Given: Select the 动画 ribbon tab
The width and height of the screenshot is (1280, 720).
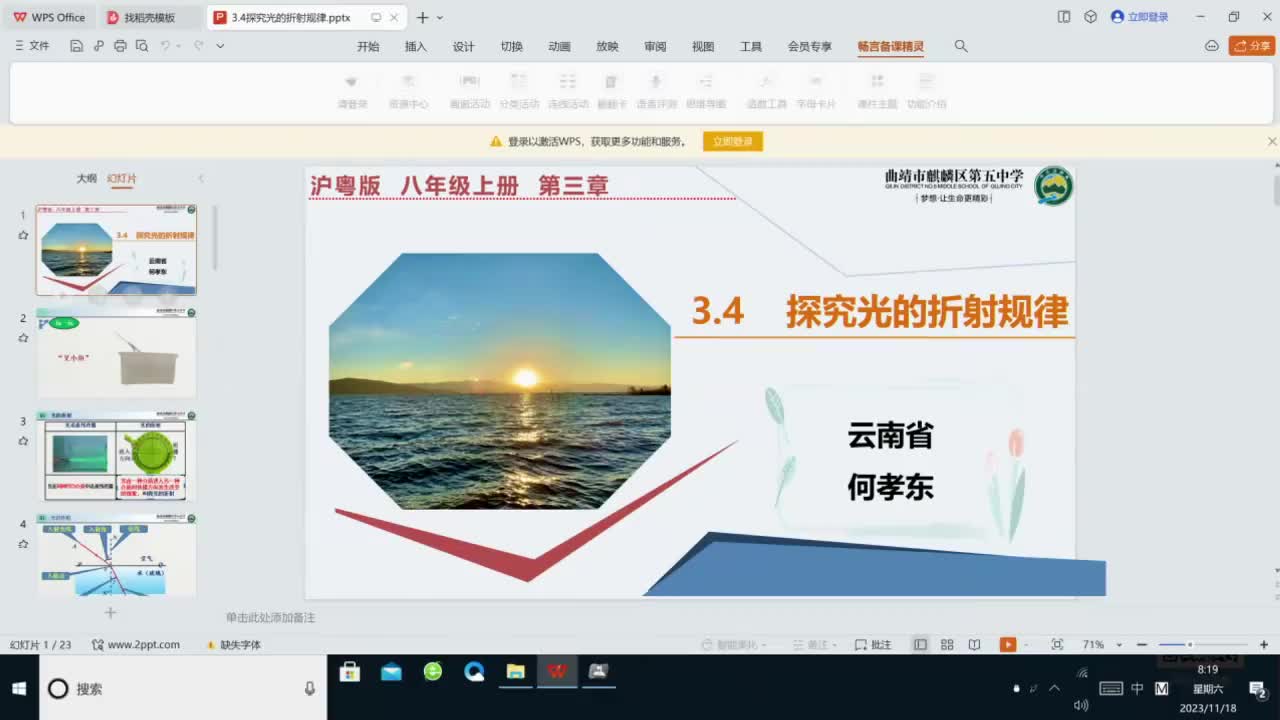Looking at the screenshot, I should click(x=559, y=47).
